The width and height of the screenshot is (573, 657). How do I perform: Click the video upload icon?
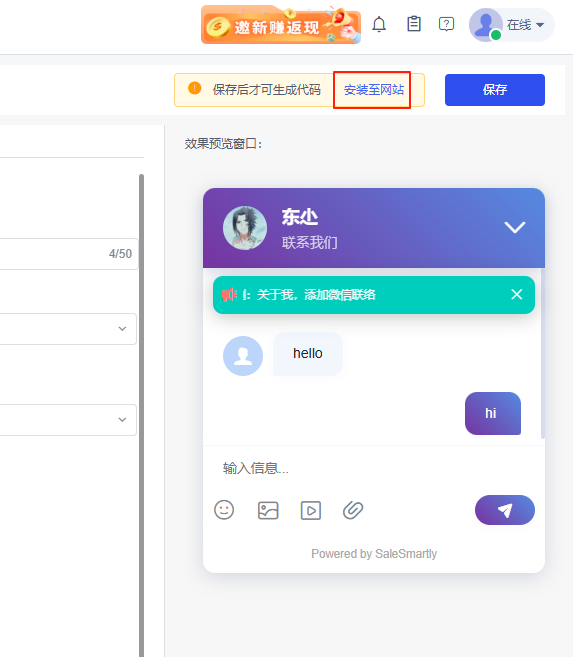click(311, 510)
